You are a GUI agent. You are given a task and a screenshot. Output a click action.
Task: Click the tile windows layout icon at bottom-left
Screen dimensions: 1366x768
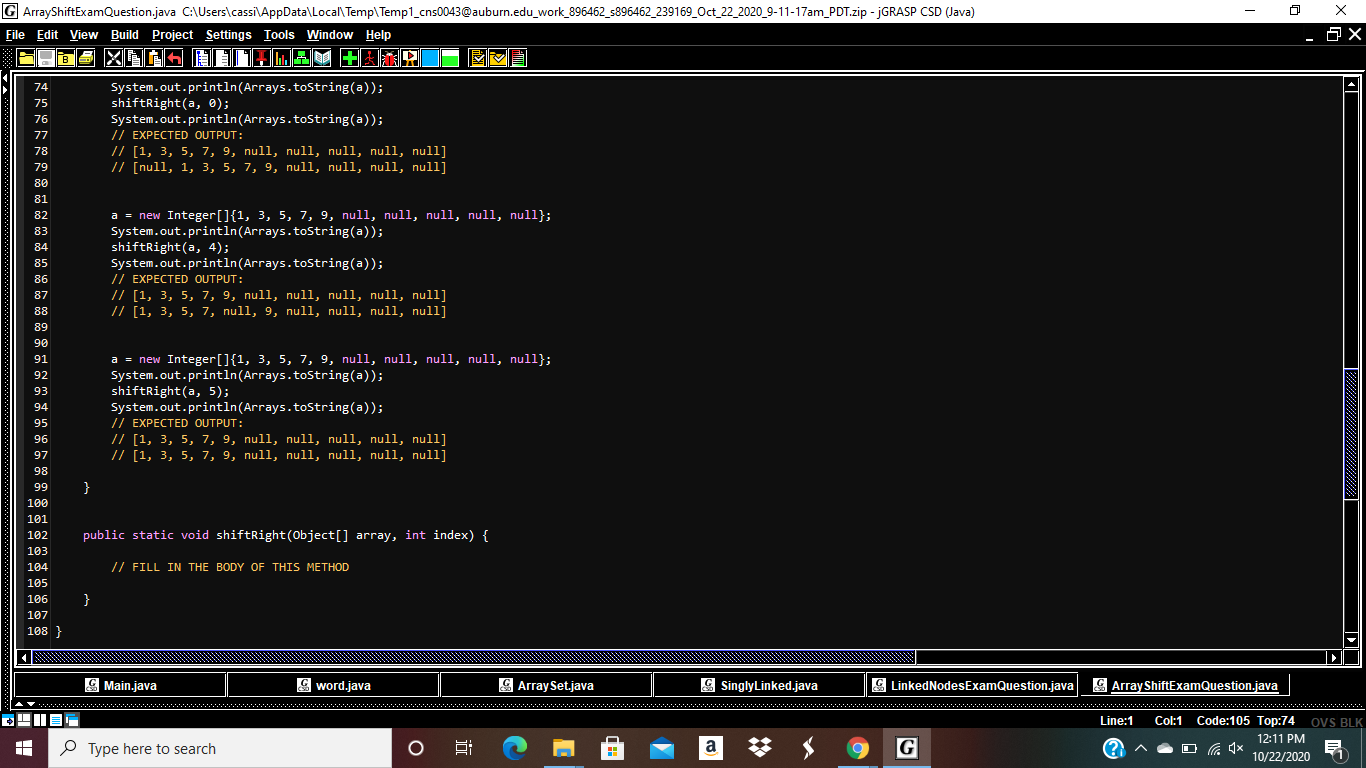coord(24,720)
